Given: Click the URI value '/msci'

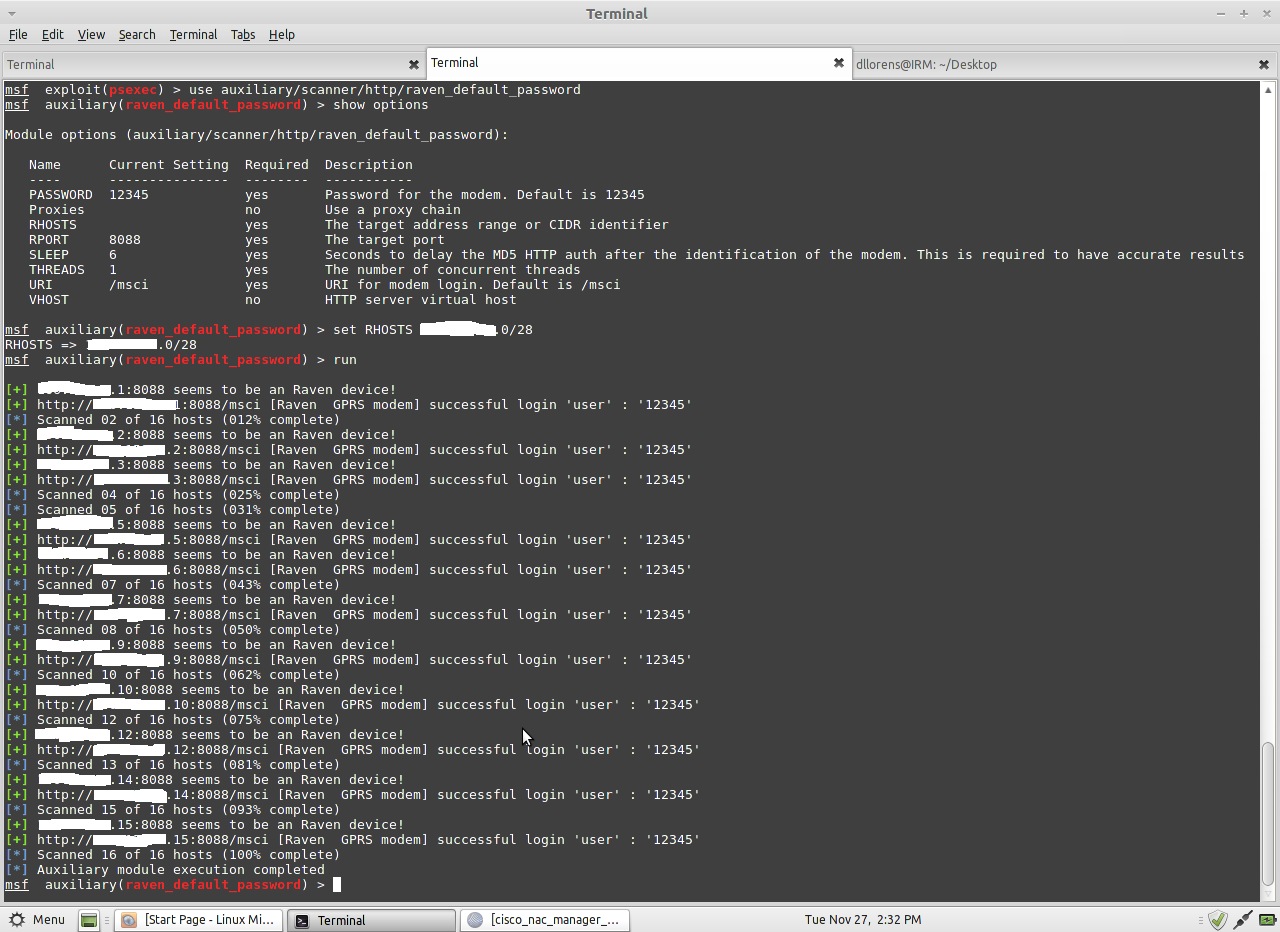Looking at the screenshot, I should [x=129, y=285].
